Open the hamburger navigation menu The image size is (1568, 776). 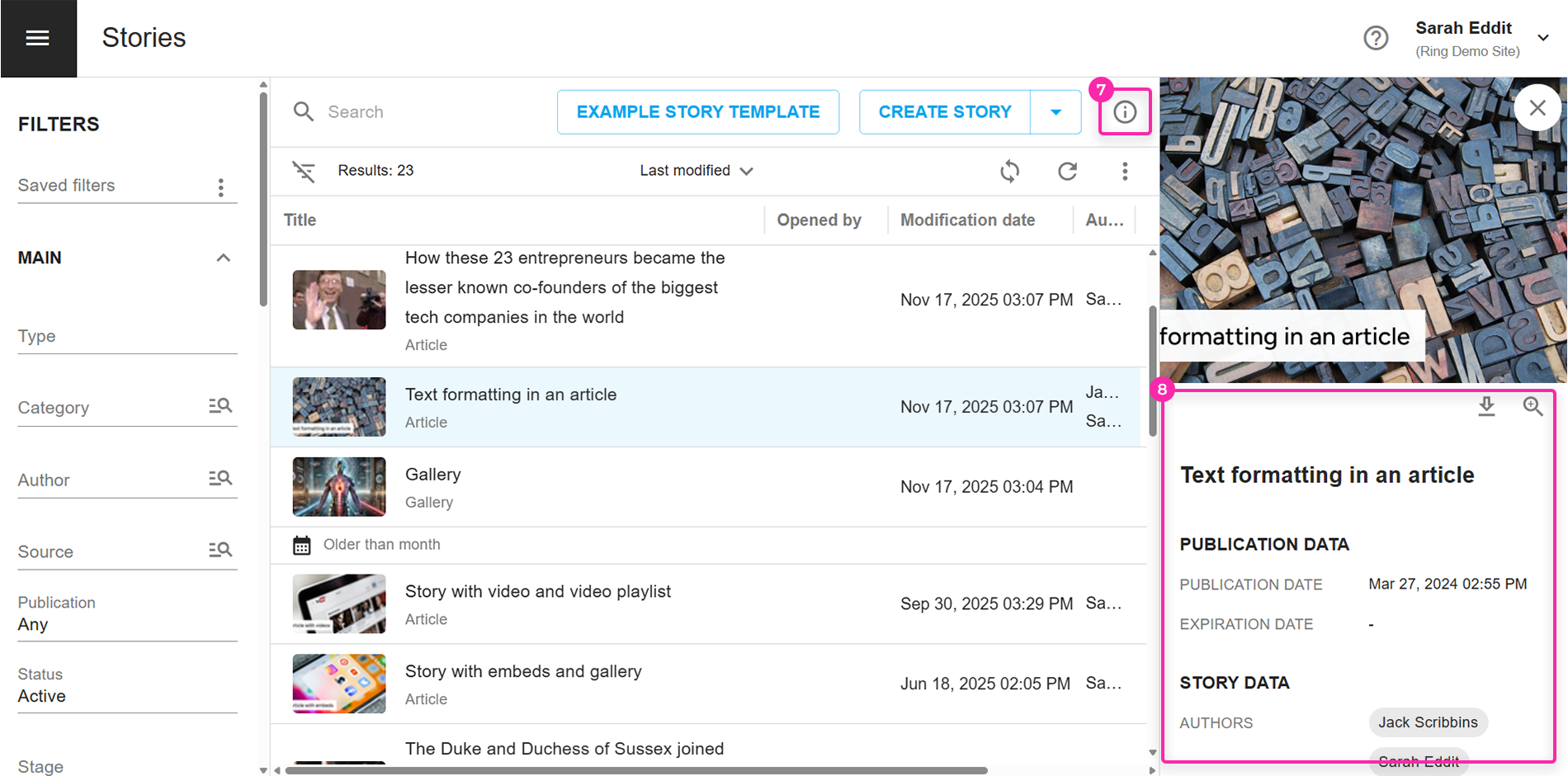[x=38, y=38]
